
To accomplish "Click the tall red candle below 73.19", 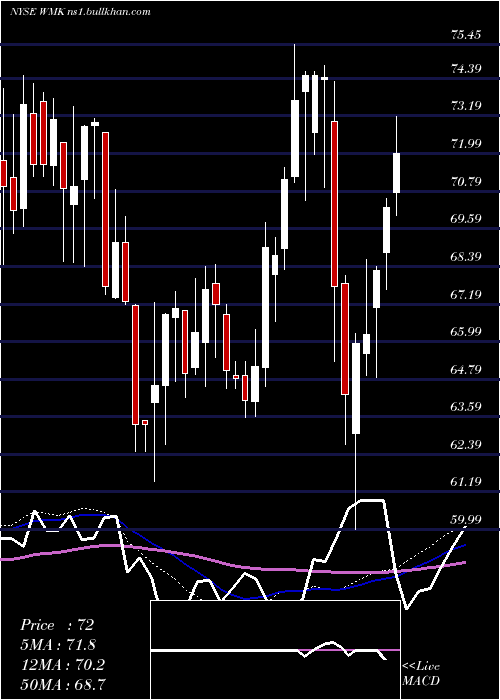I will pos(334,204).
